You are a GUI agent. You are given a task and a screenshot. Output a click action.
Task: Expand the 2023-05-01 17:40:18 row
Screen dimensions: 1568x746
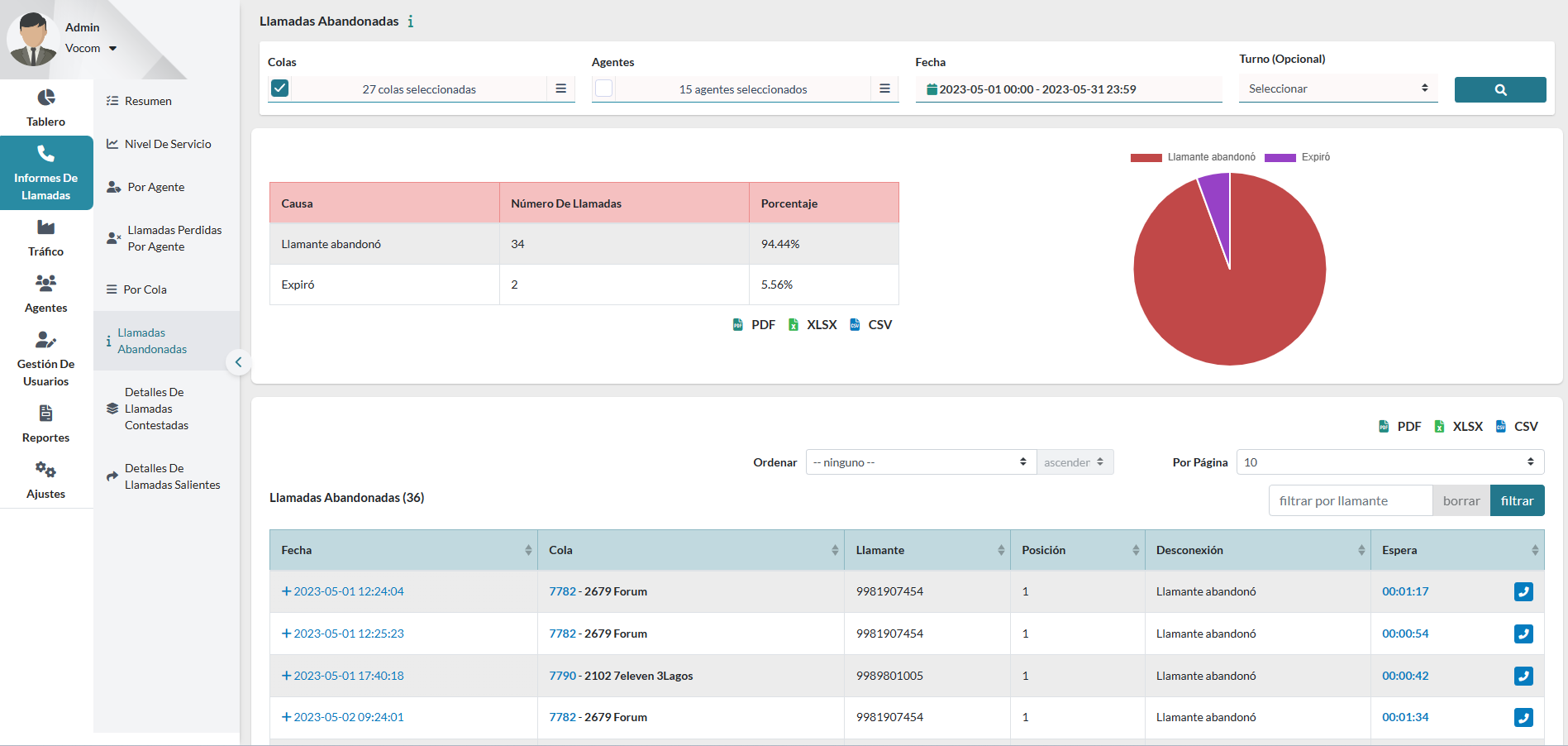coord(286,677)
